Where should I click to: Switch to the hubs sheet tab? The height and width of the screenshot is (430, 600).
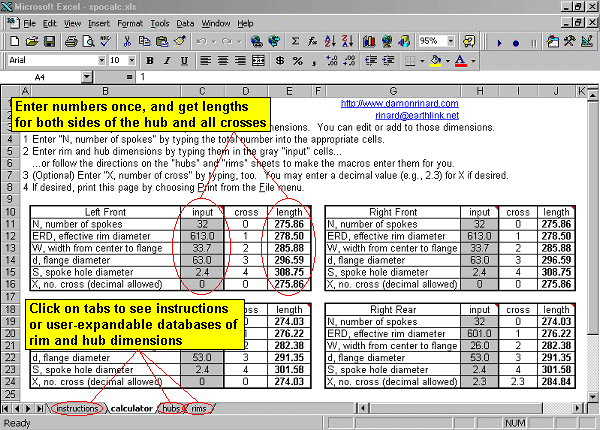[171, 409]
